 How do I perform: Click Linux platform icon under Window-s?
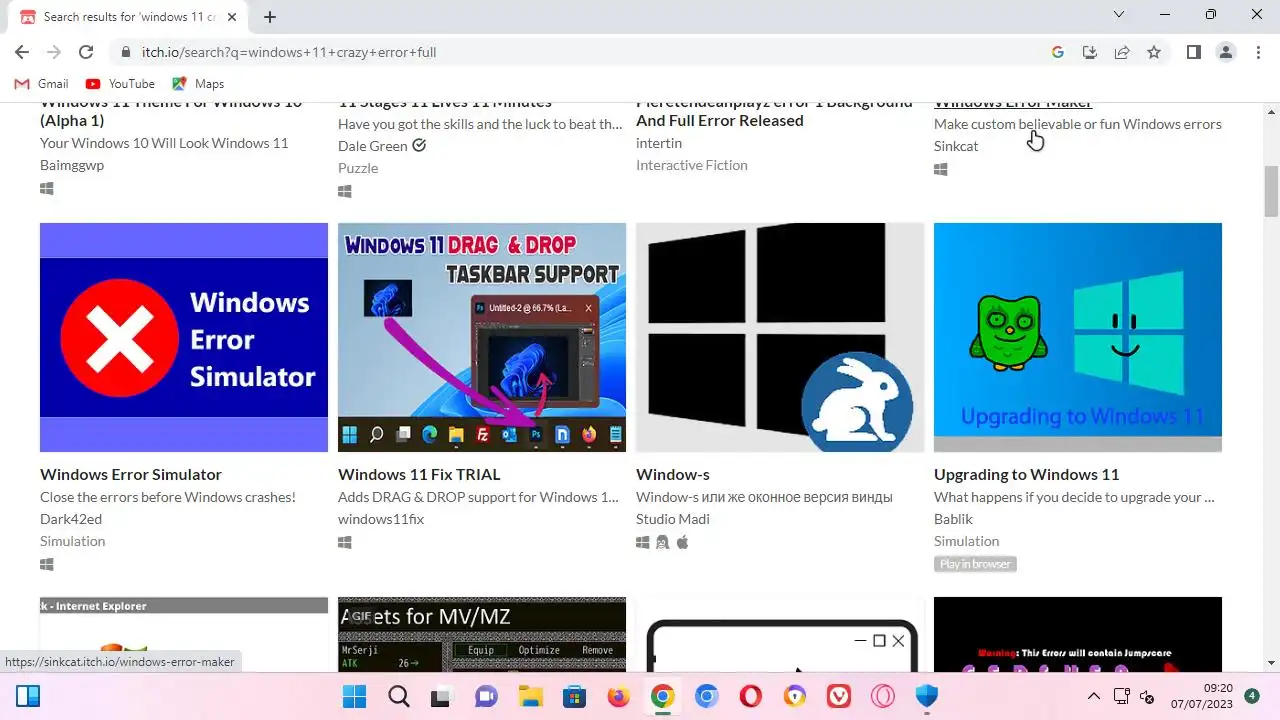point(662,542)
